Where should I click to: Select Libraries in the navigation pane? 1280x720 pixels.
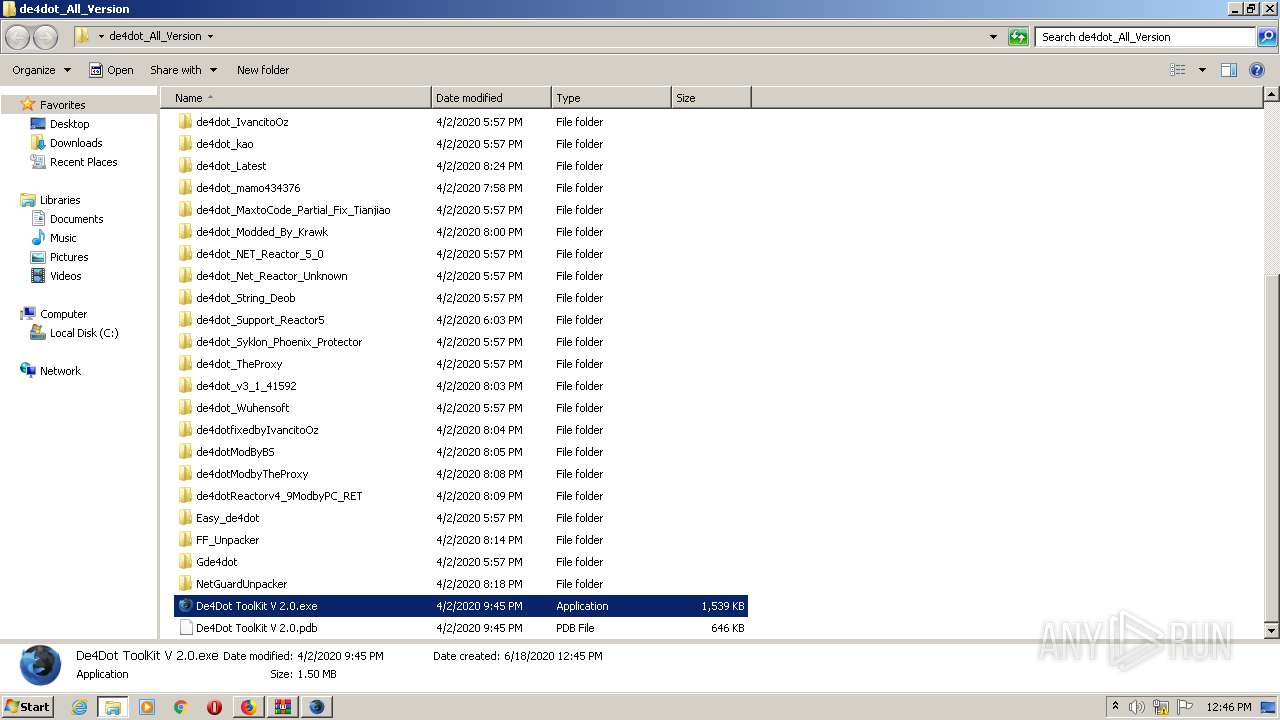pyautogui.click(x=60, y=200)
